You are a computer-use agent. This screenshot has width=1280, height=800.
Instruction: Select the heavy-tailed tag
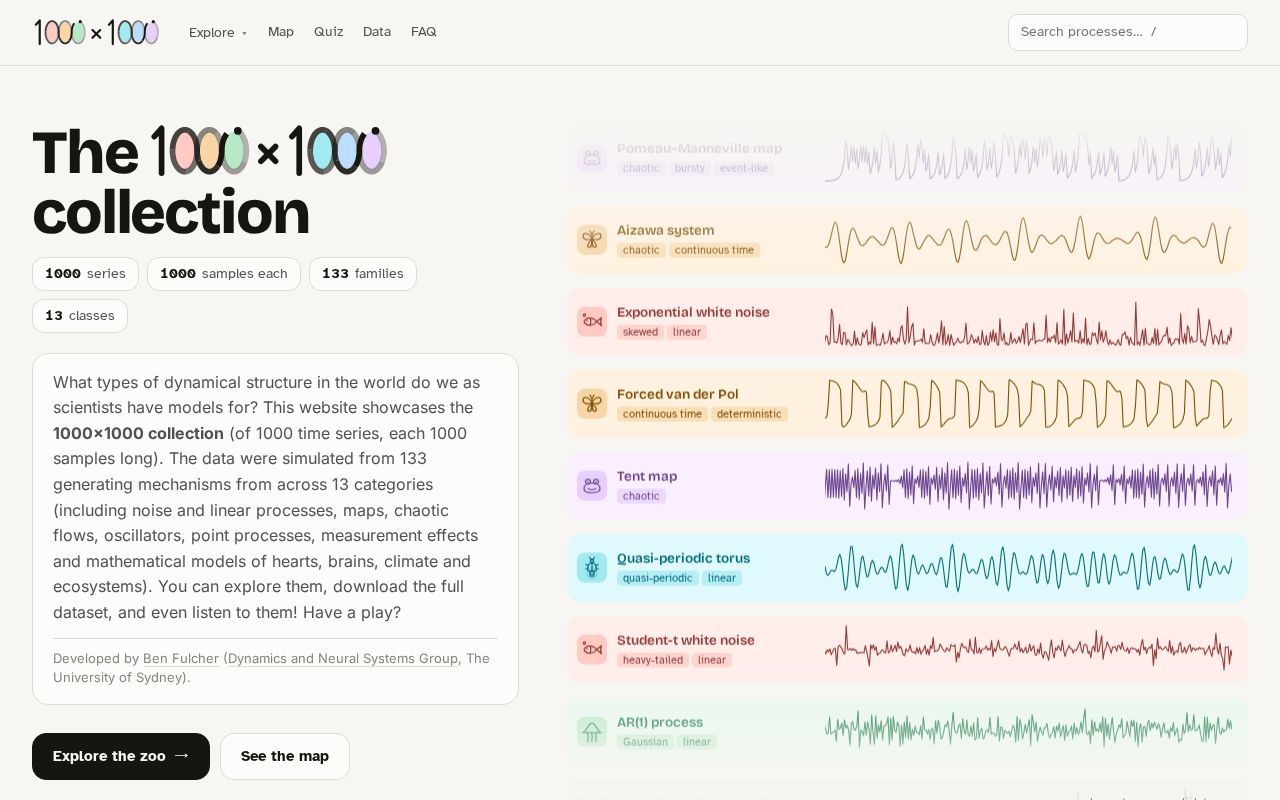[653, 660]
